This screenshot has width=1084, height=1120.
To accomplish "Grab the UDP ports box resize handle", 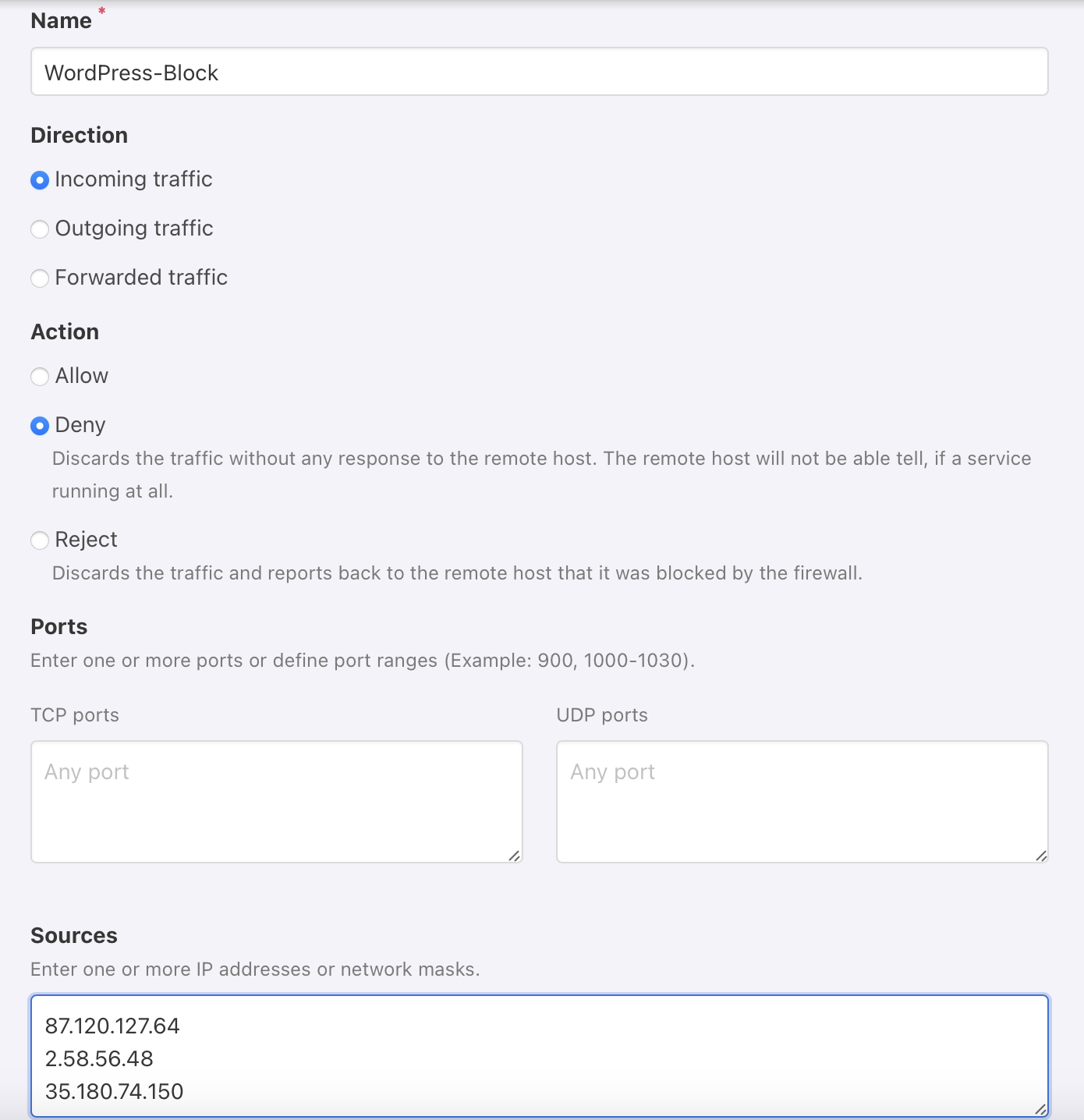I will click(x=1041, y=856).
